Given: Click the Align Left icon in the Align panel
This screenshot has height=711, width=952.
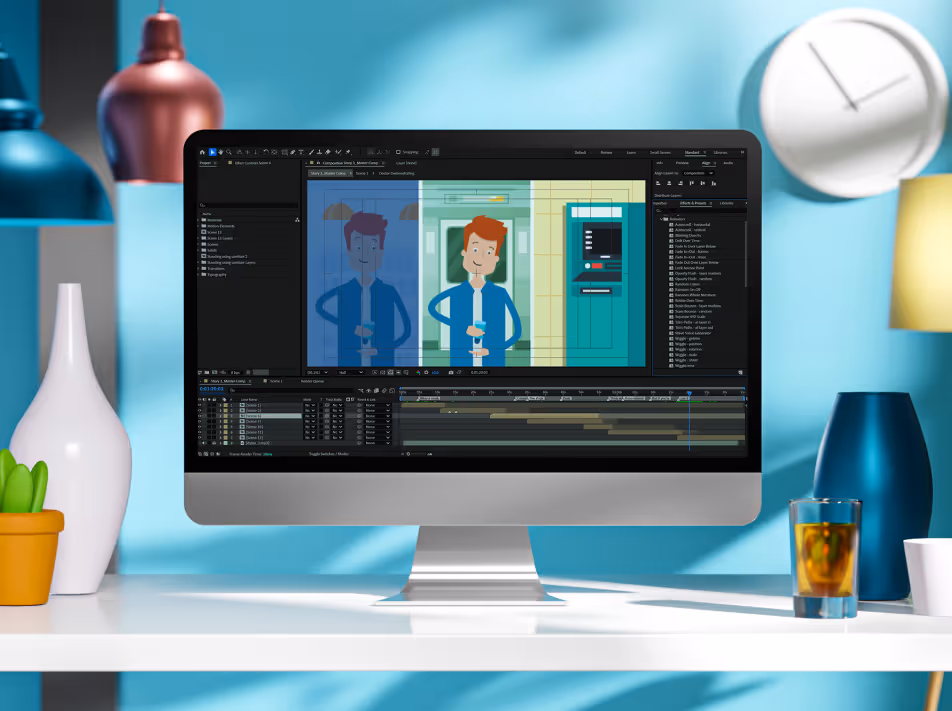Looking at the screenshot, I should pyautogui.click(x=658, y=183).
